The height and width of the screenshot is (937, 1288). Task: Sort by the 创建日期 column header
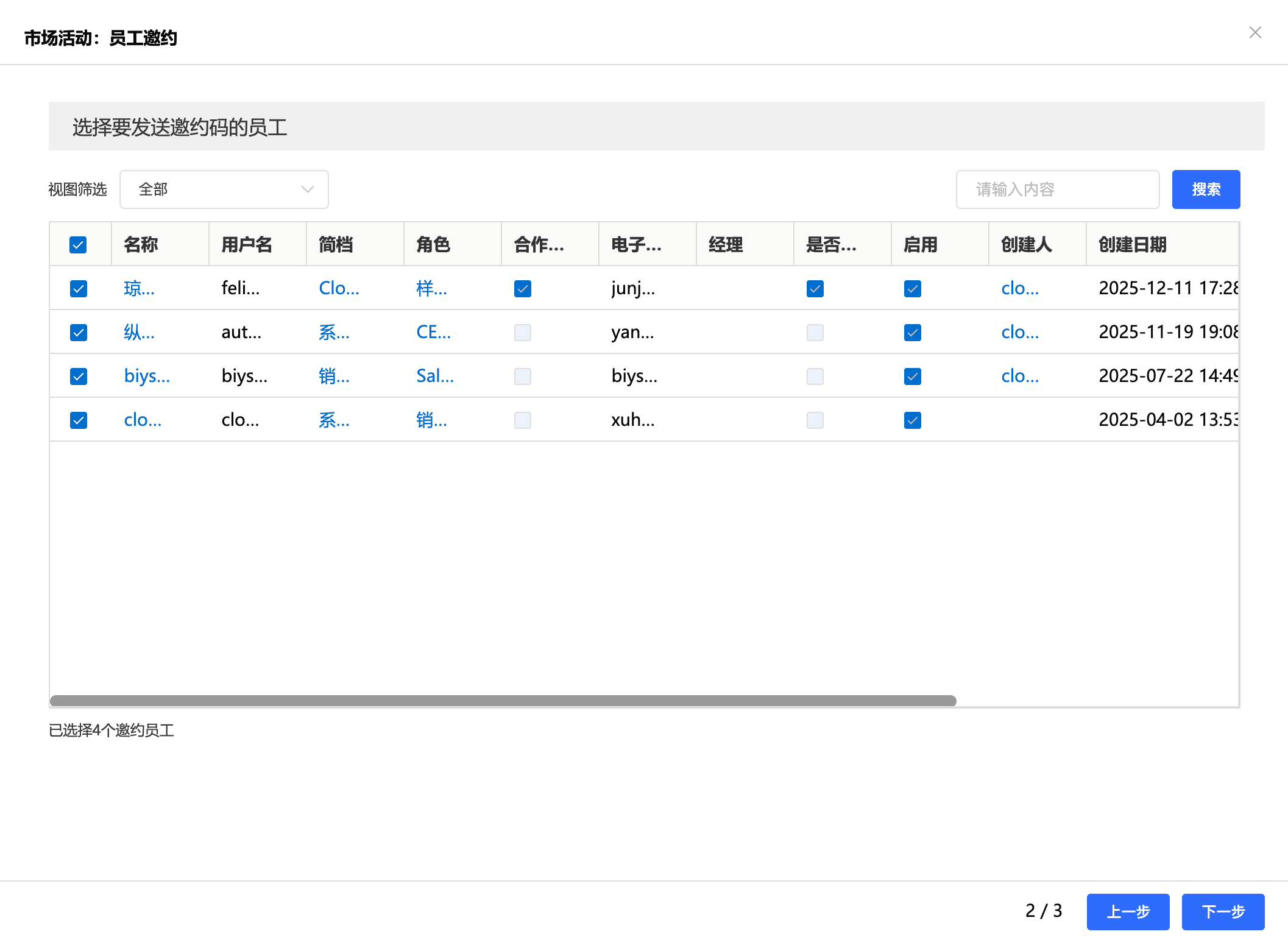click(1132, 245)
